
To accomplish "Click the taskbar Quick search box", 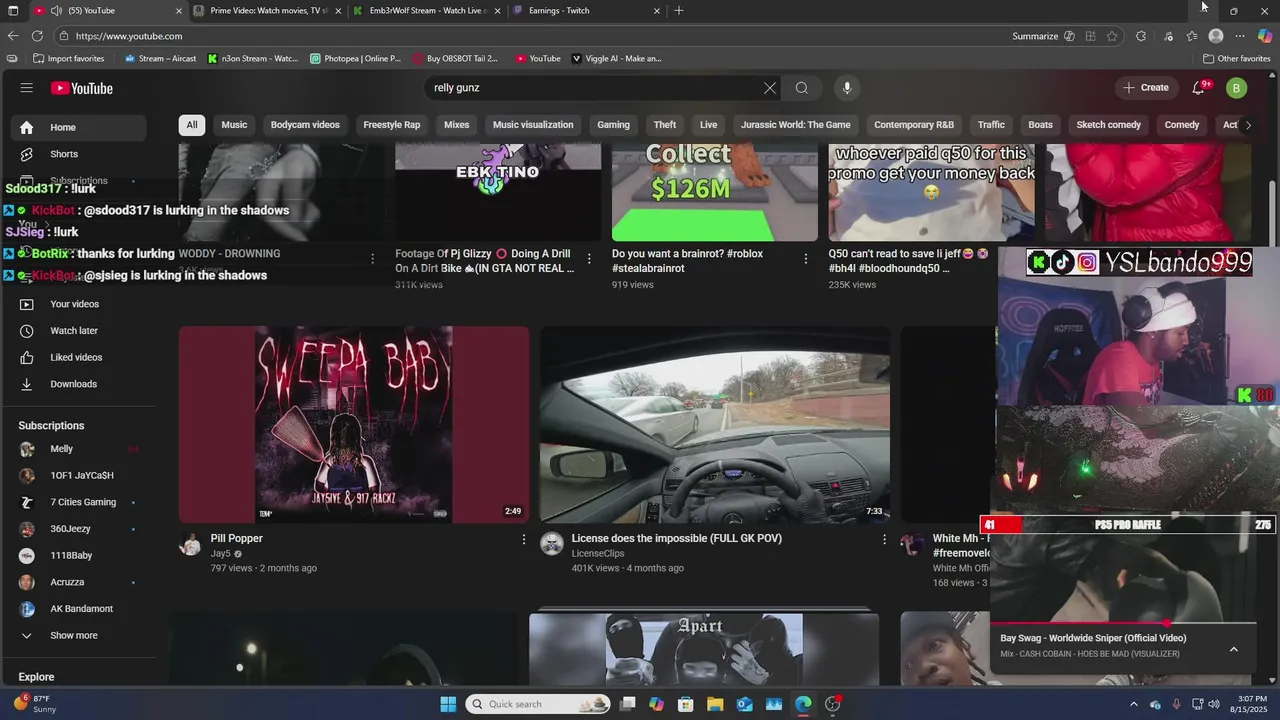I will click(539, 704).
